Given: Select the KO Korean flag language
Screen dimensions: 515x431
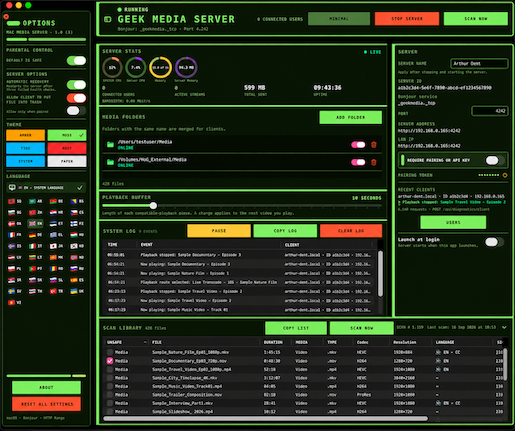Looking at the screenshot, I should (77, 246).
